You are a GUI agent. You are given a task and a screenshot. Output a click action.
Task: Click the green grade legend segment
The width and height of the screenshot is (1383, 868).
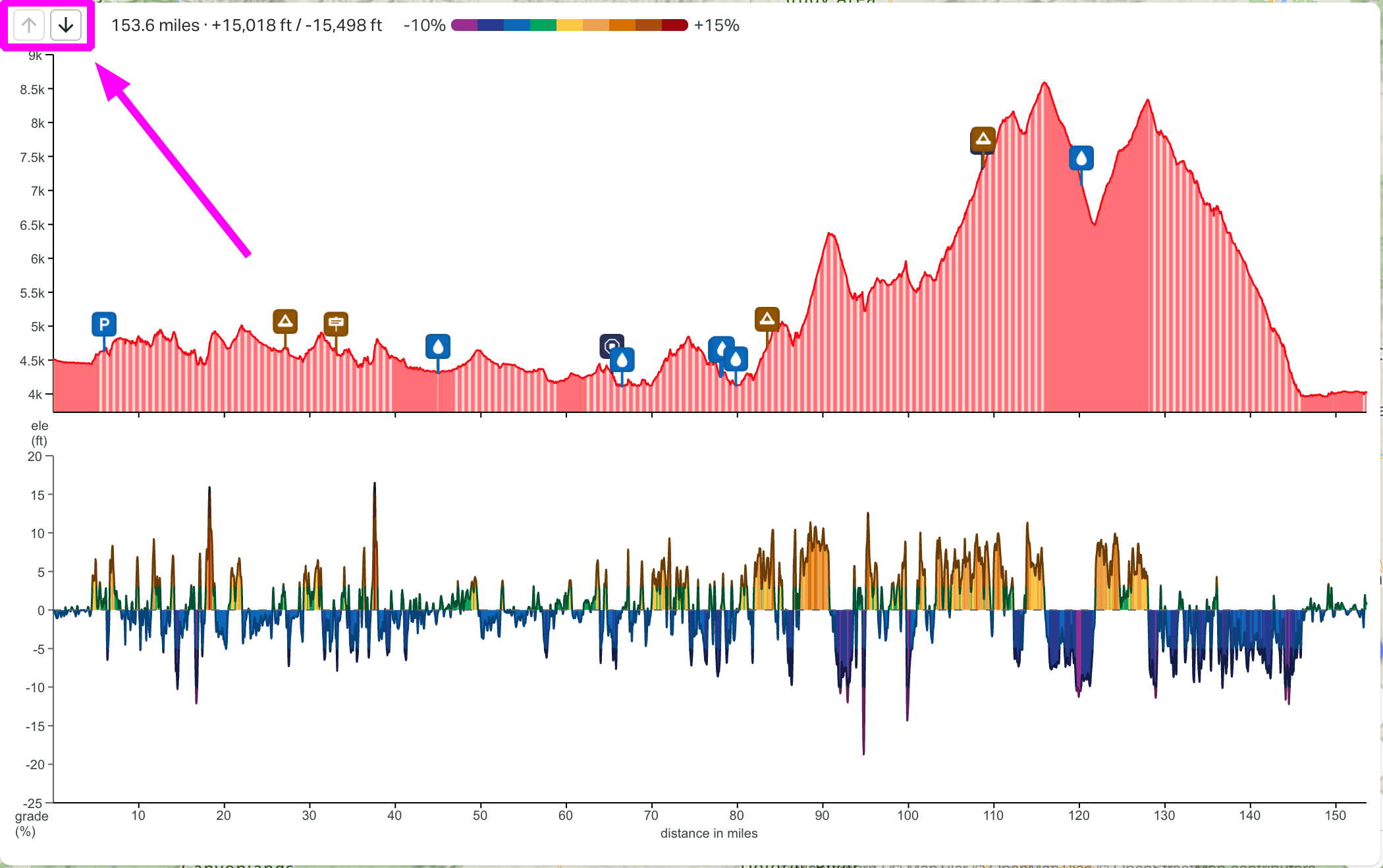click(543, 25)
